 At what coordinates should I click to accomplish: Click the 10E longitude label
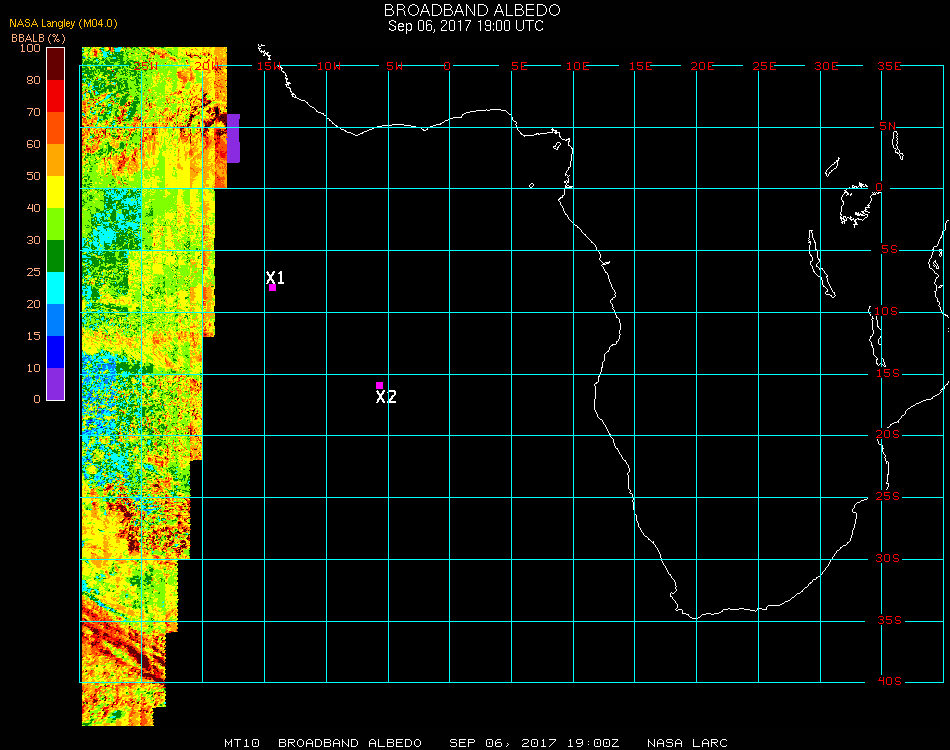(578, 66)
